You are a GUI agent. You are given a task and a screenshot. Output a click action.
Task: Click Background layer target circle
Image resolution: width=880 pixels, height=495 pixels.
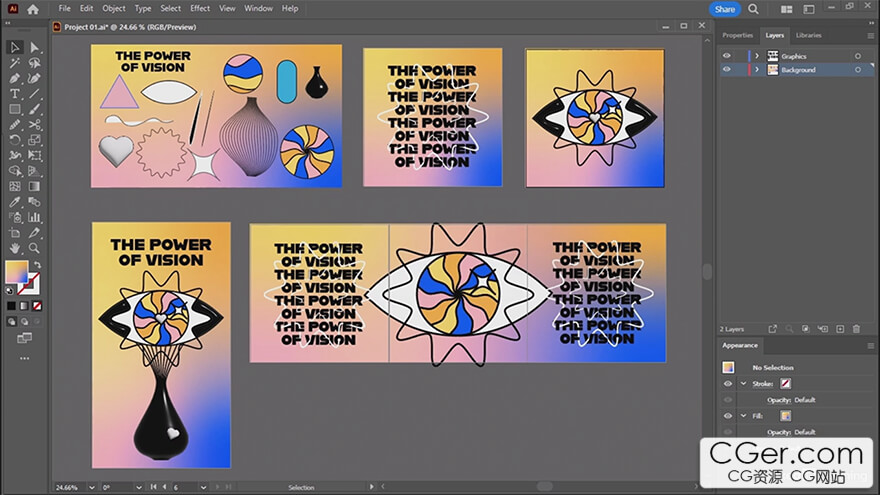(858, 70)
